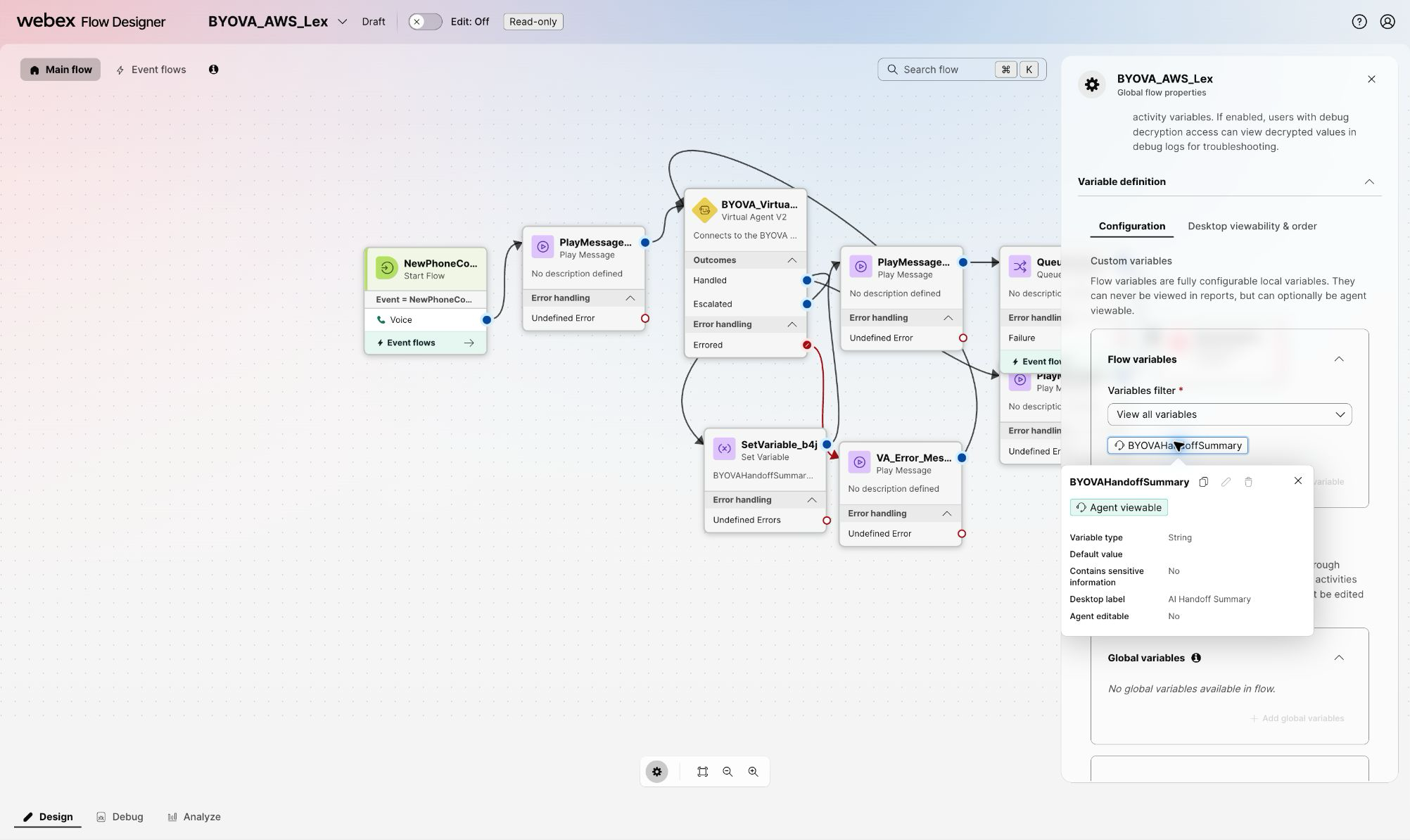Click Add global variables link
Viewport: 1410px width, 840px height.
(1297, 718)
